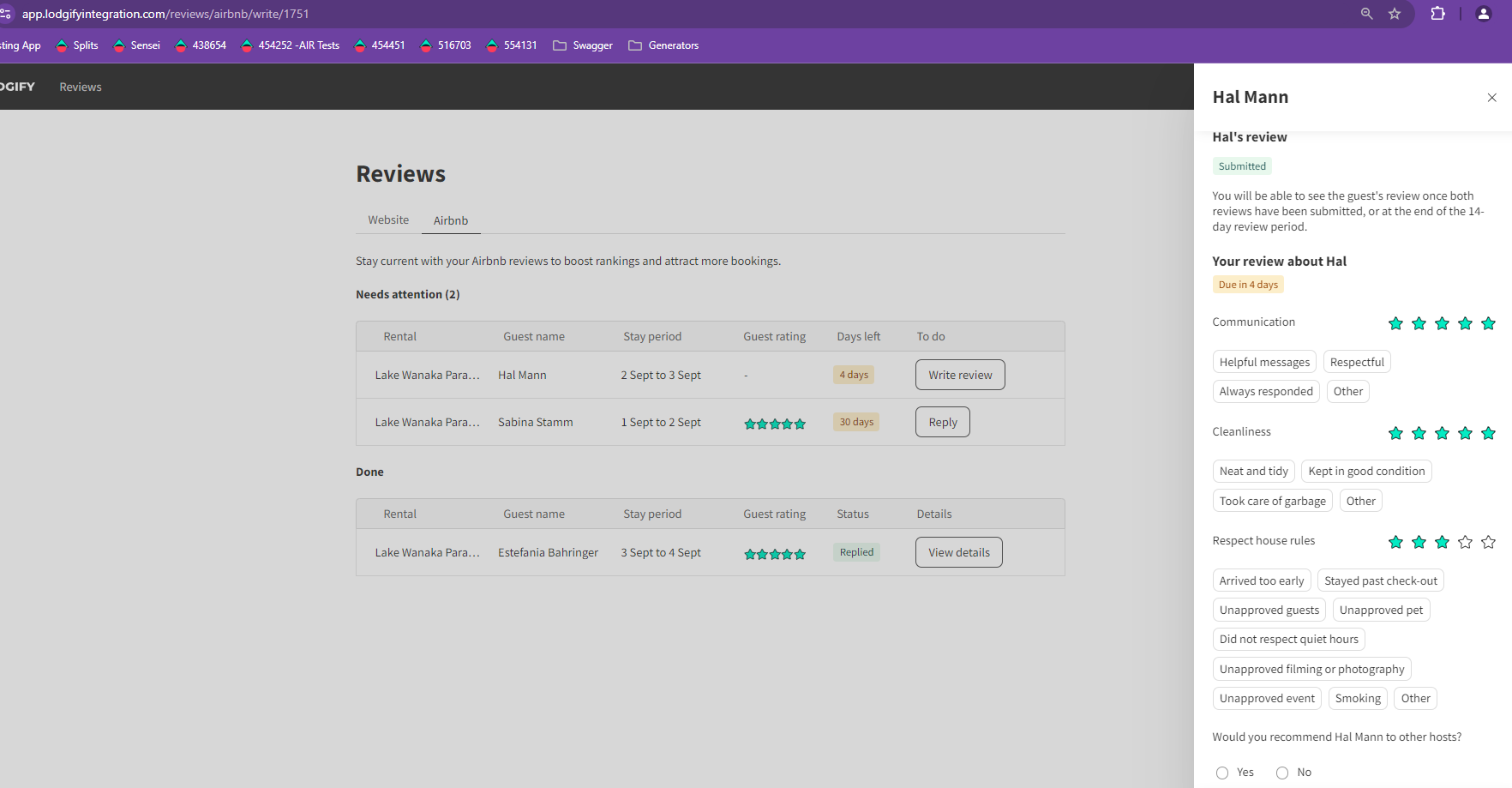This screenshot has width=1512, height=788.
Task: Set Cleanliness rating to two stars
Action: tap(1419, 433)
